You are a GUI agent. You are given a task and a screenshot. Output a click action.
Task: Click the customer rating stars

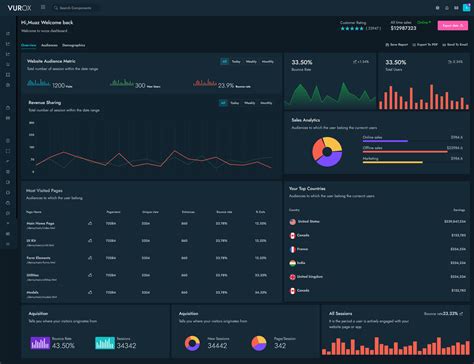352,29
